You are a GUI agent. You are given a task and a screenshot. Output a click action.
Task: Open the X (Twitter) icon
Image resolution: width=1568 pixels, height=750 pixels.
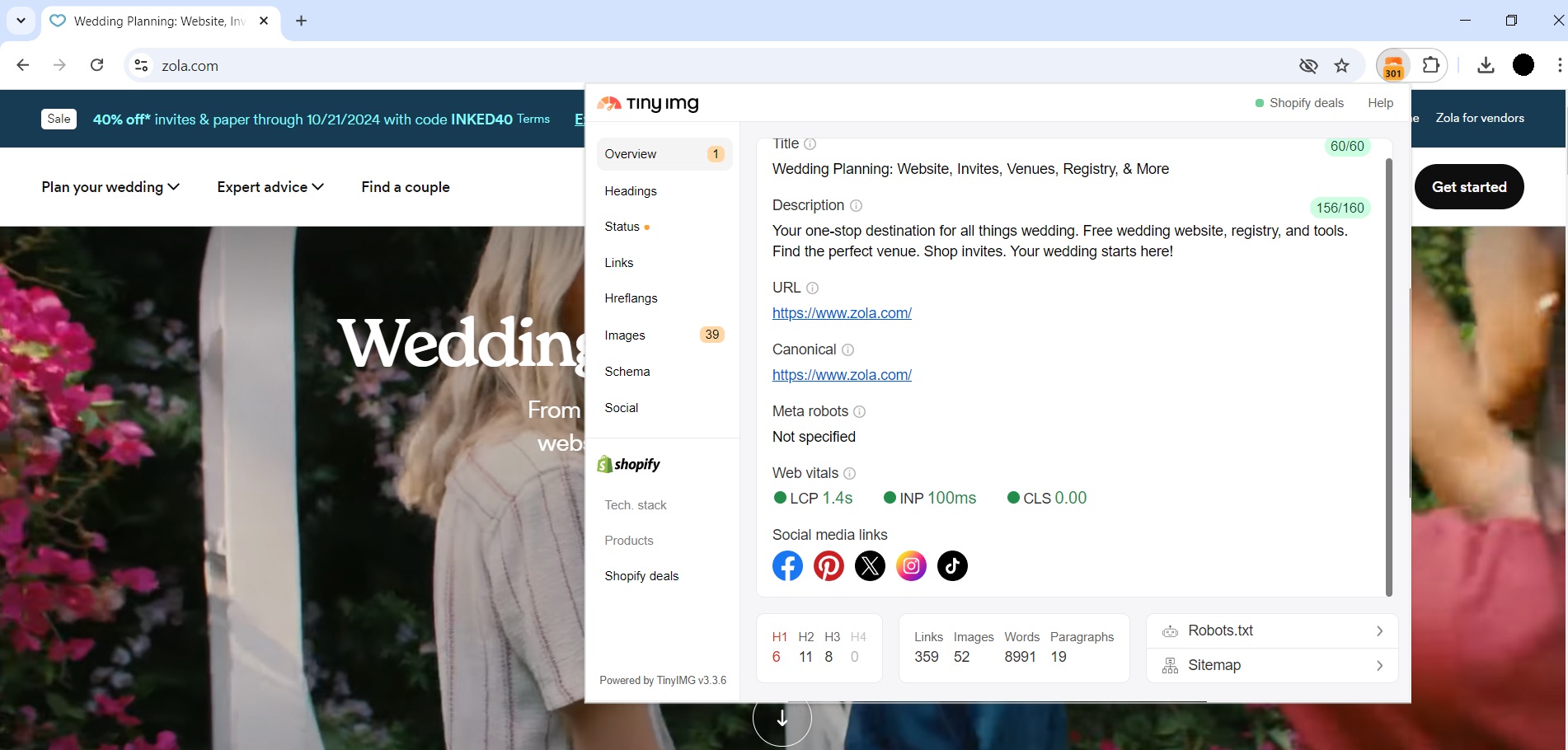pos(870,565)
